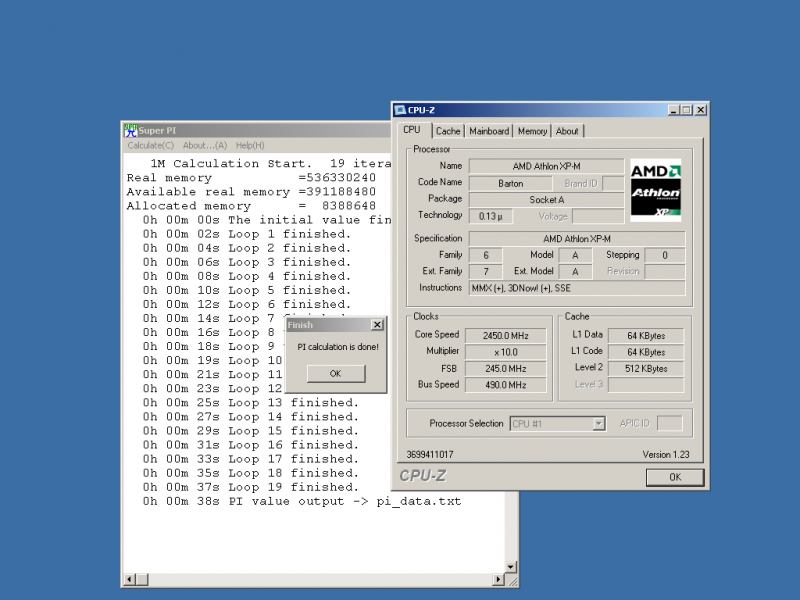
Task: Open the Mainboard tab in CPU-Z
Action: pyautogui.click(x=489, y=131)
